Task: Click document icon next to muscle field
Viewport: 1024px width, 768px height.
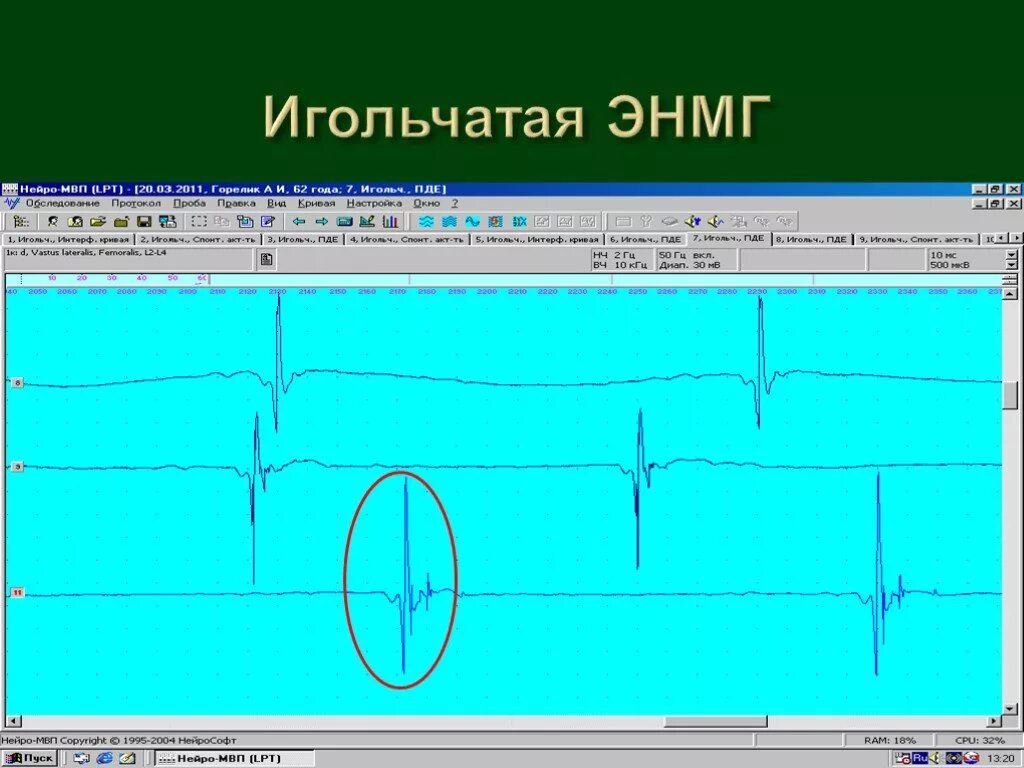Action: [266, 259]
